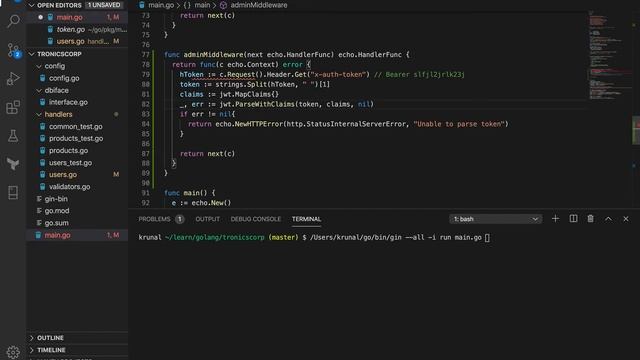
Task: Click 'hToken' variable on line 79
Action: [x=191, y=74]
